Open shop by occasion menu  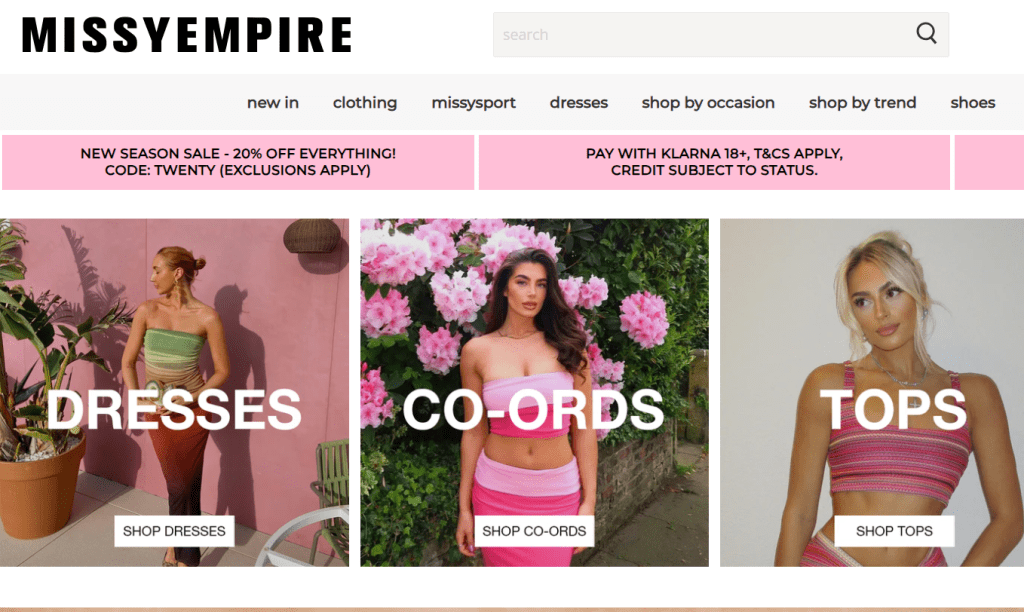708,103
